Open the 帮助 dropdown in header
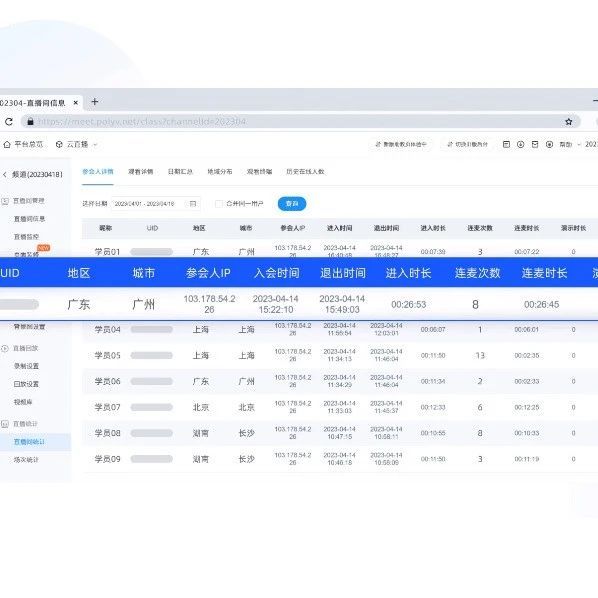 click(570, 145)
